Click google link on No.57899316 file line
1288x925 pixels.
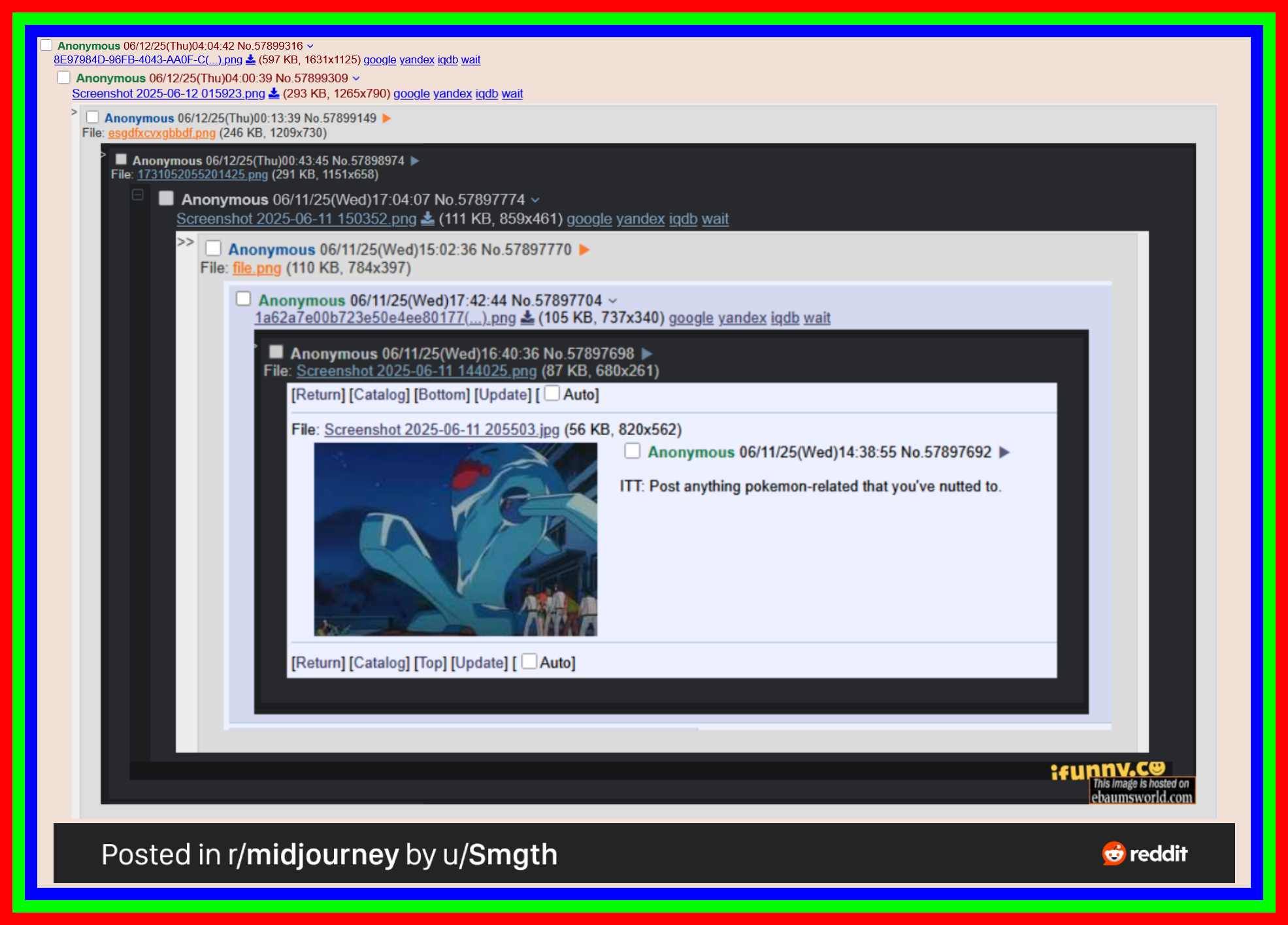[380, 59]
